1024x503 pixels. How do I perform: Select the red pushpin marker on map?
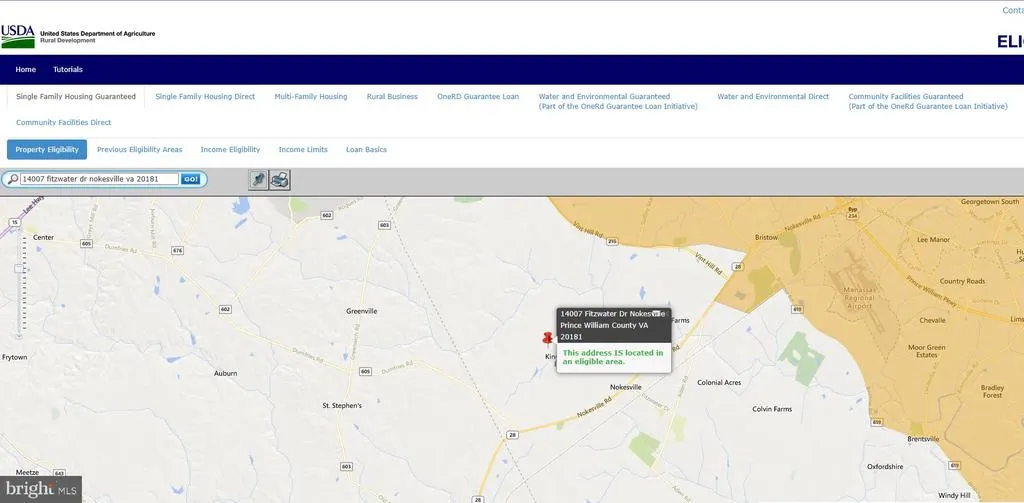pyautogui.click(x=547, y=337)
